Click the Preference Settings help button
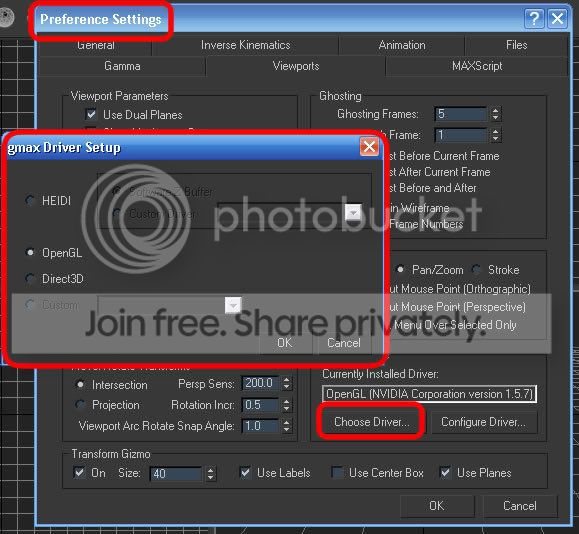Viewport: 579px width, 534px height. 534,18
